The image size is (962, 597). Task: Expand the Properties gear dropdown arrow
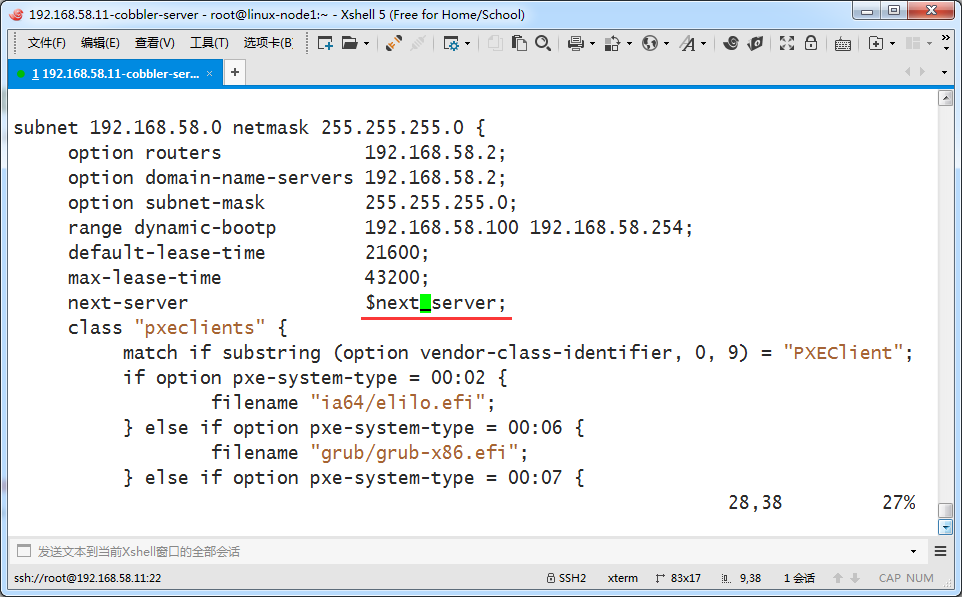(468, 44)
